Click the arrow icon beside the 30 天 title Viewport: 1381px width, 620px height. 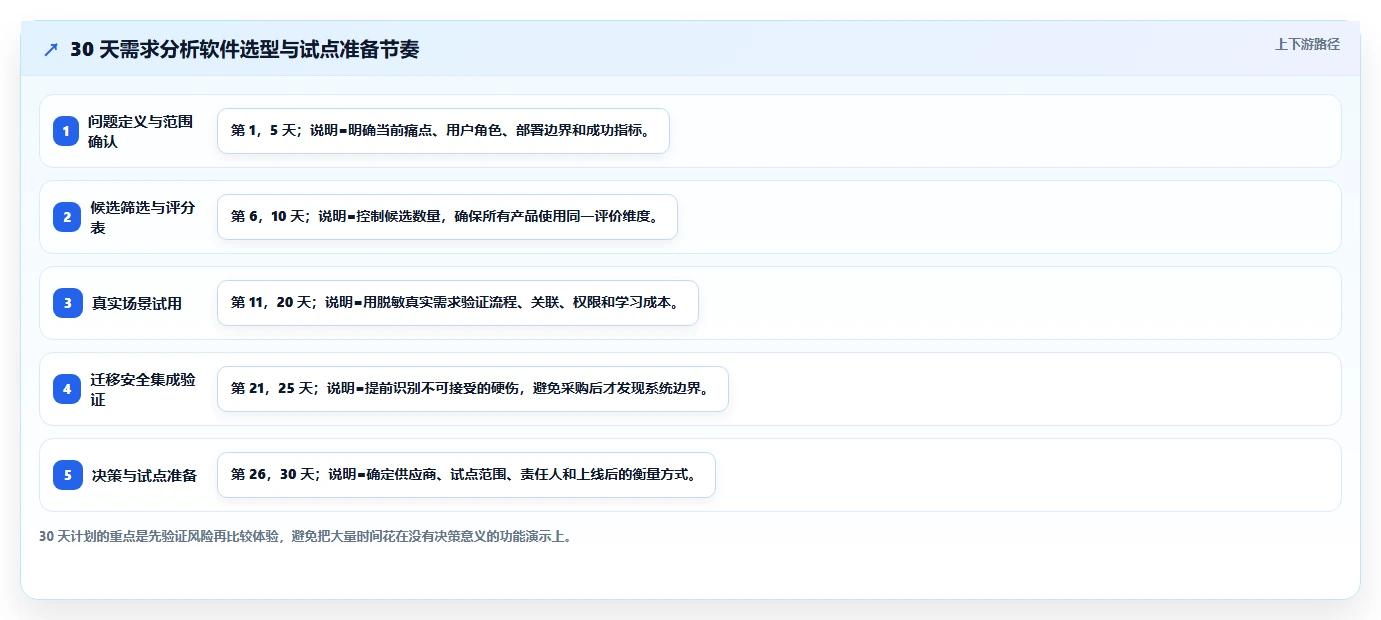[x=51, y=50]
